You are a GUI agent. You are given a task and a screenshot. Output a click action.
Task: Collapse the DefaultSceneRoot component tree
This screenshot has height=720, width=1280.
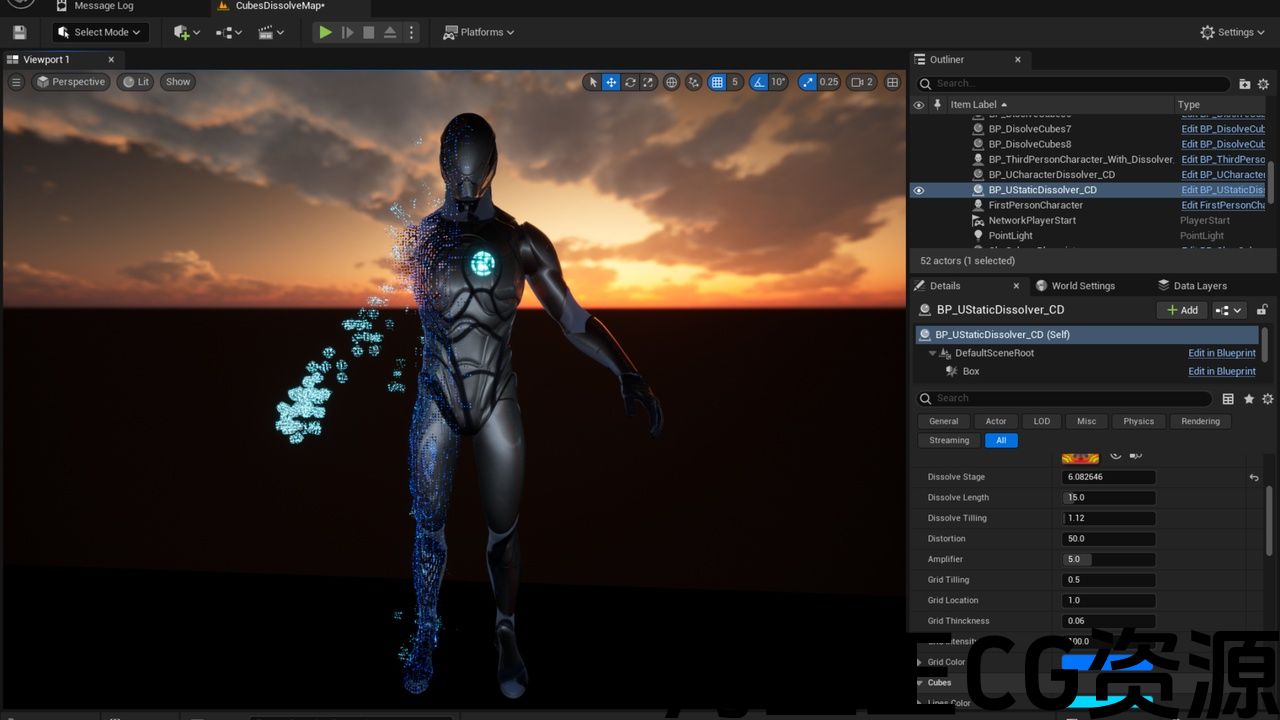[933, 353]
